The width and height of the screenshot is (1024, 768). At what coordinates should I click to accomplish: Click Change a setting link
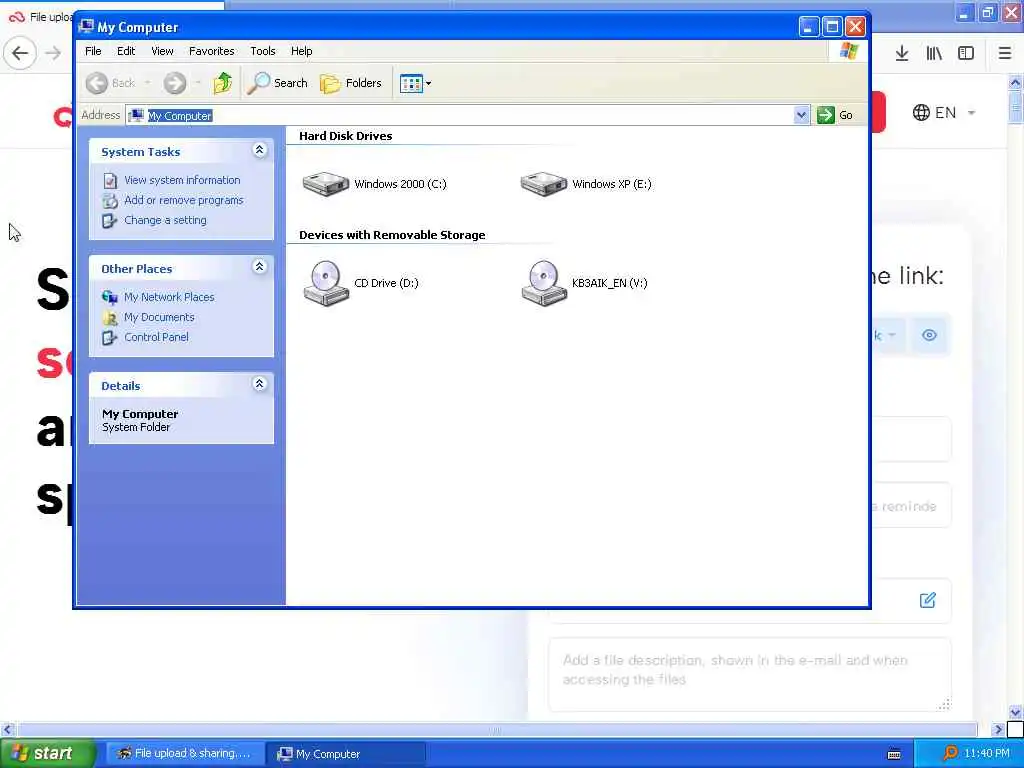165,221
